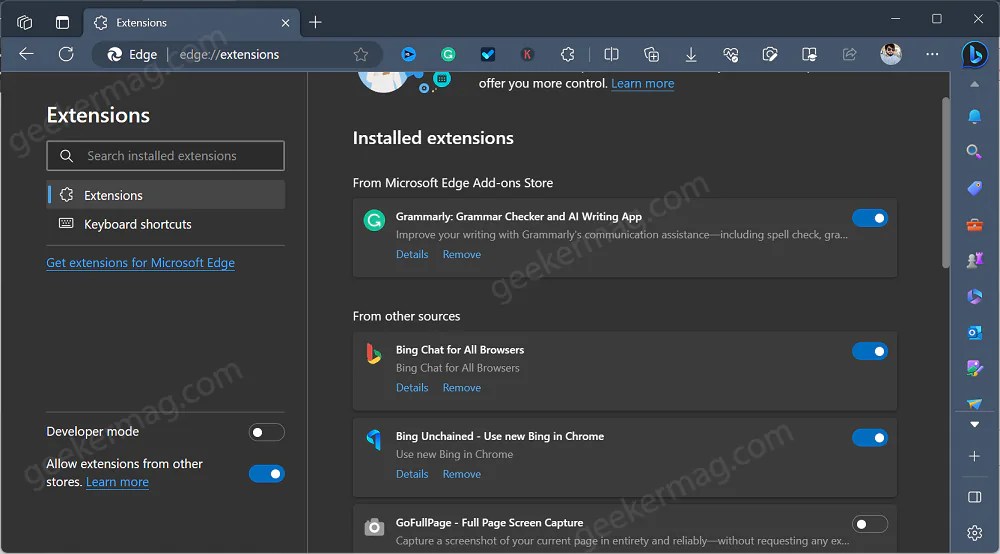
Task: Open the red K extension toolbar icon
Action: click(x=527, y=55)
